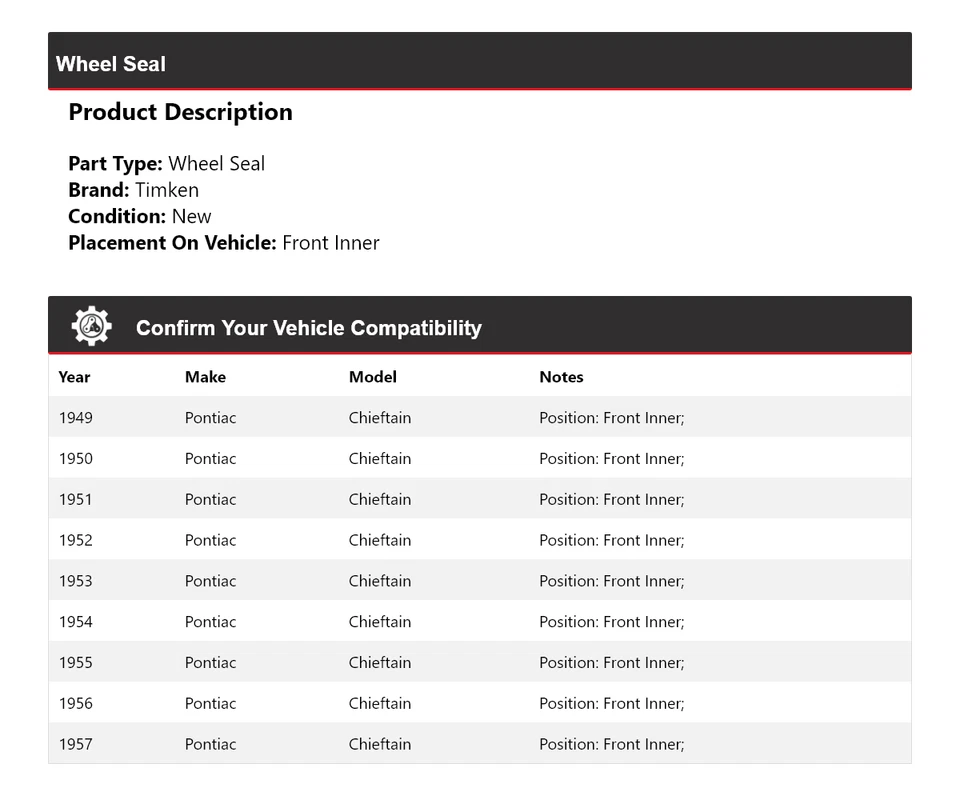The image size is (960, 796).
Task: Click the 1951 year cell
Action: click(75, 500)
